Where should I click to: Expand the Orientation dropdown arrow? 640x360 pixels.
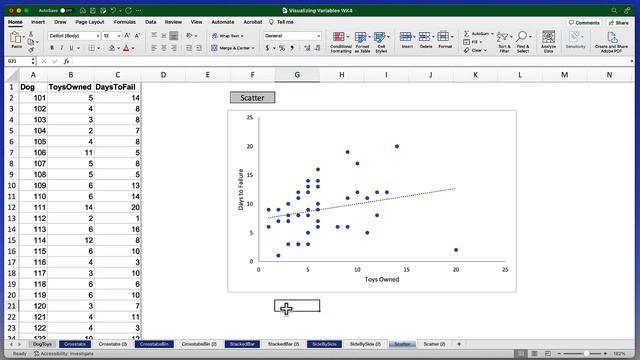pyautogui.click(x=196, y=36)
